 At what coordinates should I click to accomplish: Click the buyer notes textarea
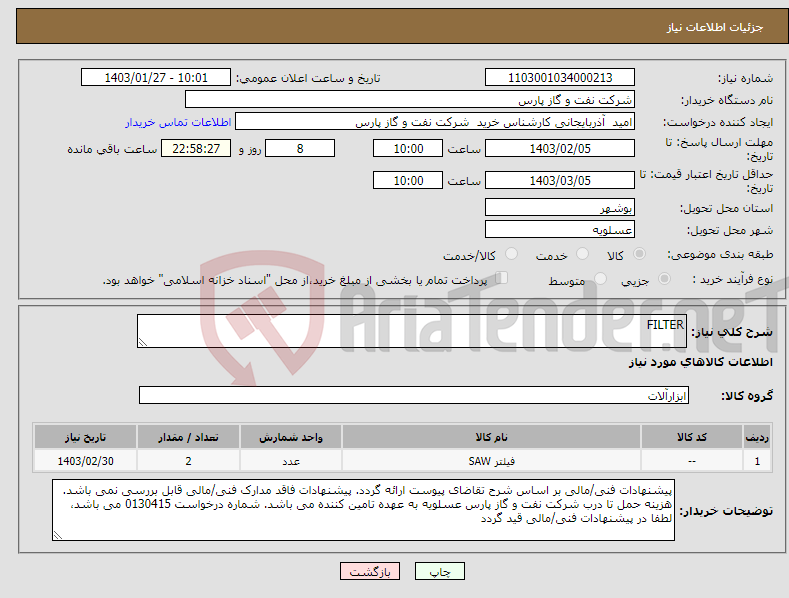click(x=363, y=510)
